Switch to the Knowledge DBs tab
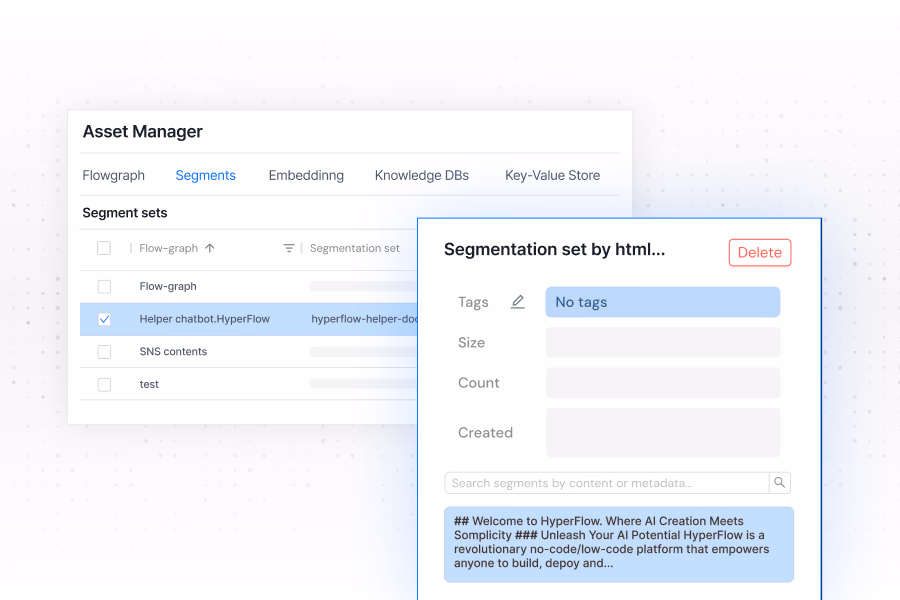The height and width of the screenshot is (600, 900). click(421, 175)
